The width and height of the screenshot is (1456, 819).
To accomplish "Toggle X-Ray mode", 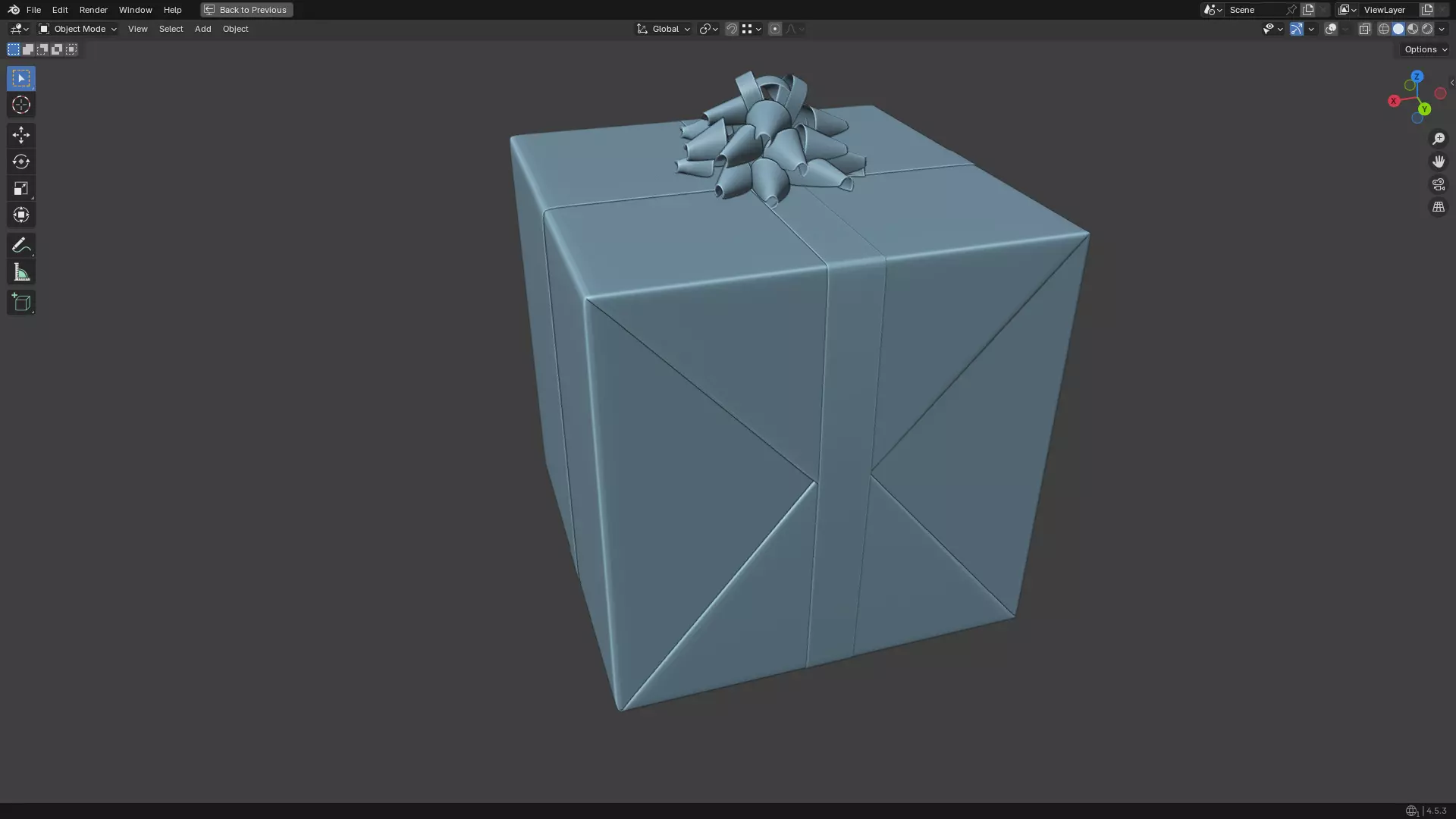I will point(1364,29).
